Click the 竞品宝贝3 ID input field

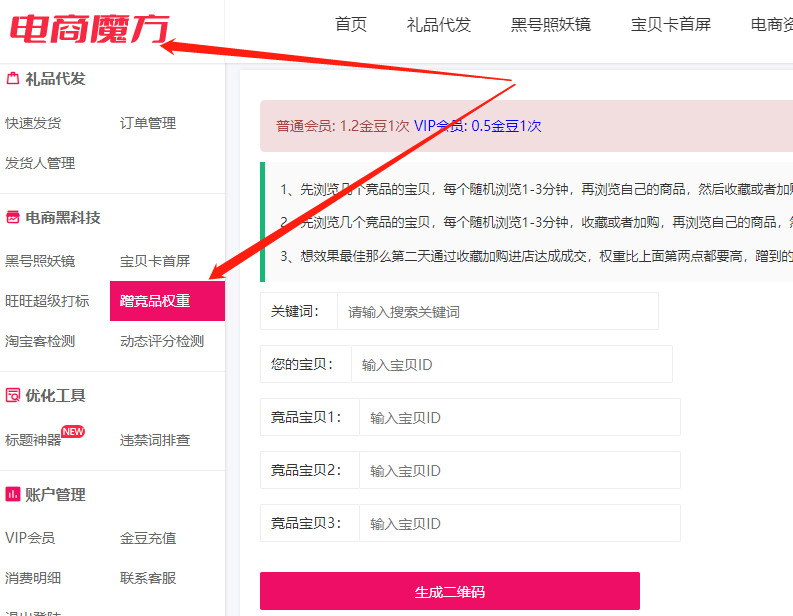coord(520,523)
